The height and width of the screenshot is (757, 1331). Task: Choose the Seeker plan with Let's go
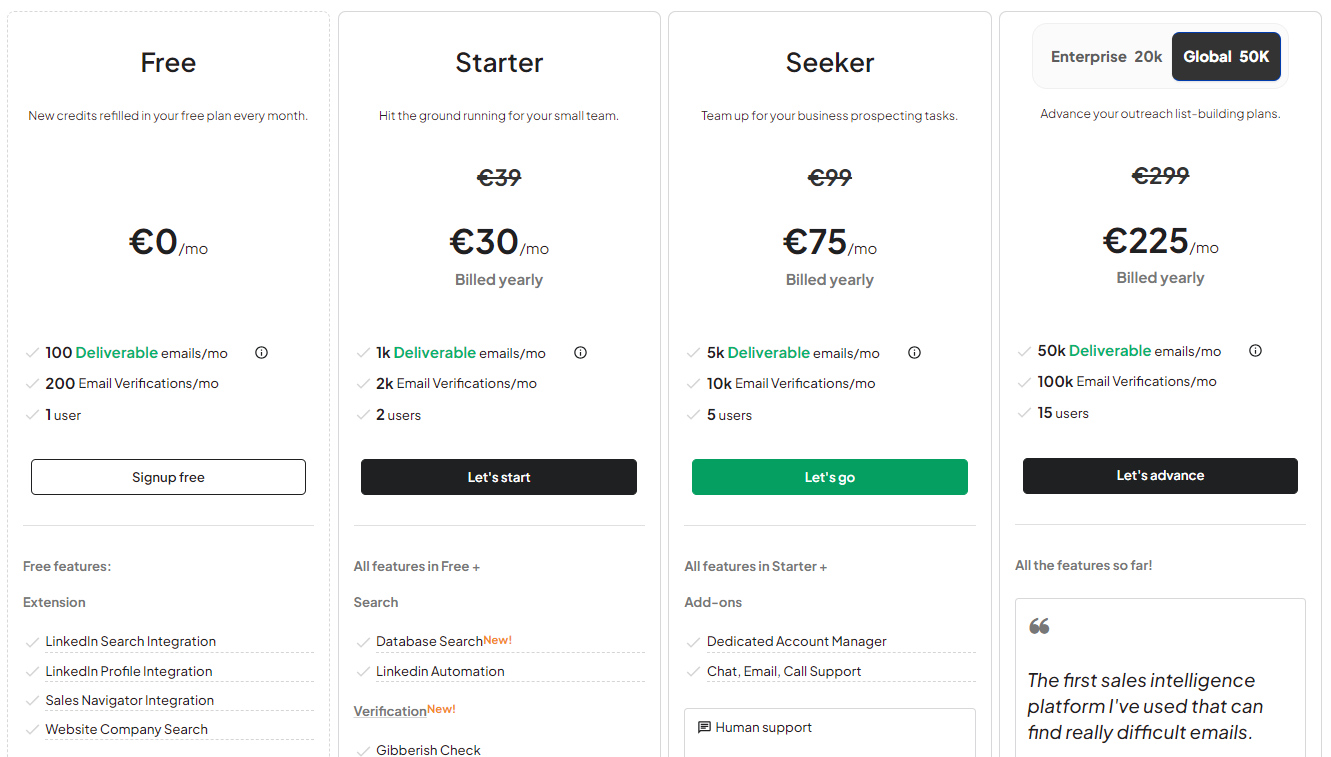830,477
